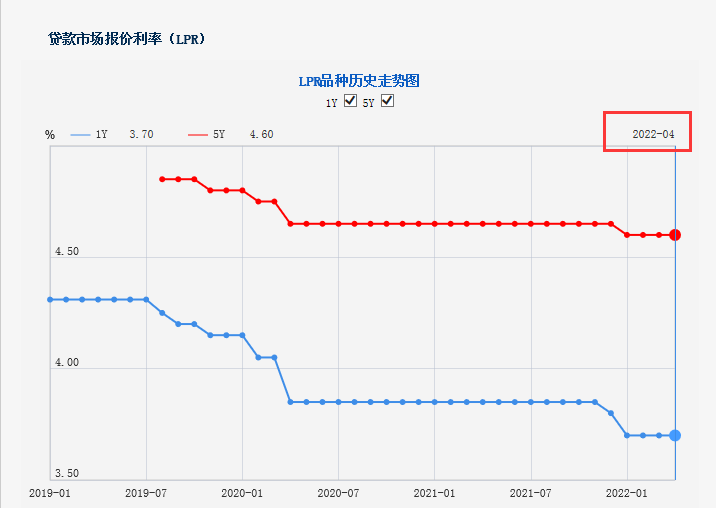Click the blue 1Y legend line

pos(81,135)
